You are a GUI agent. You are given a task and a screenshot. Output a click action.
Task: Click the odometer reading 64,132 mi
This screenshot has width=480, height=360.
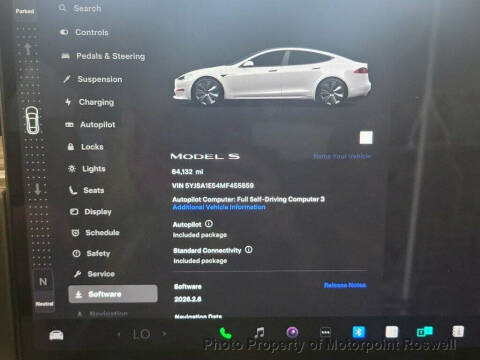[x=187, y=172]
